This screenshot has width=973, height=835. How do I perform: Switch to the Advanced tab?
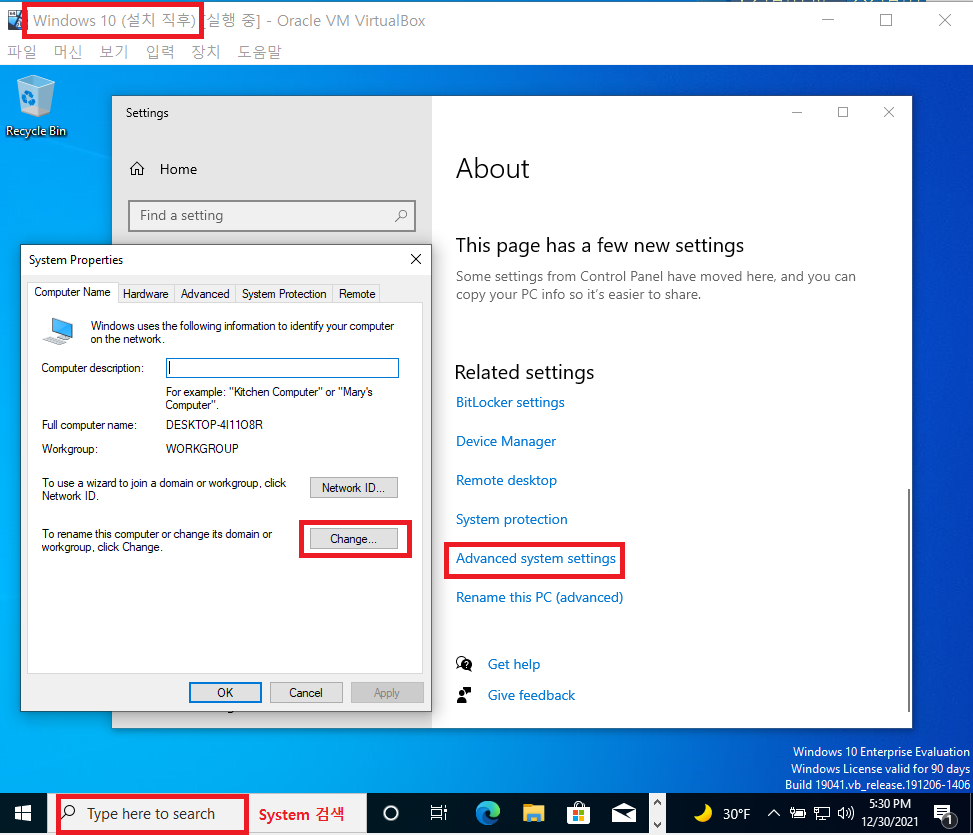point(205,294)
